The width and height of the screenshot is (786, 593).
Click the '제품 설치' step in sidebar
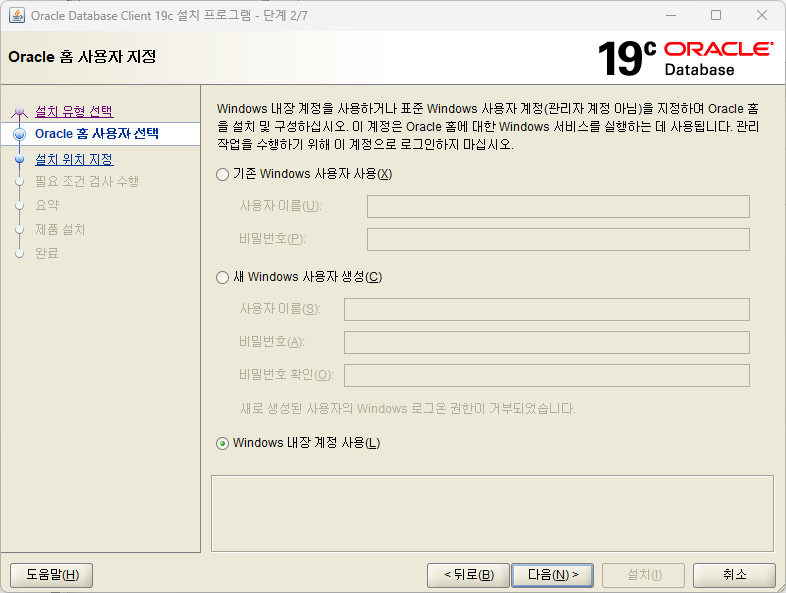pos(60,229)
